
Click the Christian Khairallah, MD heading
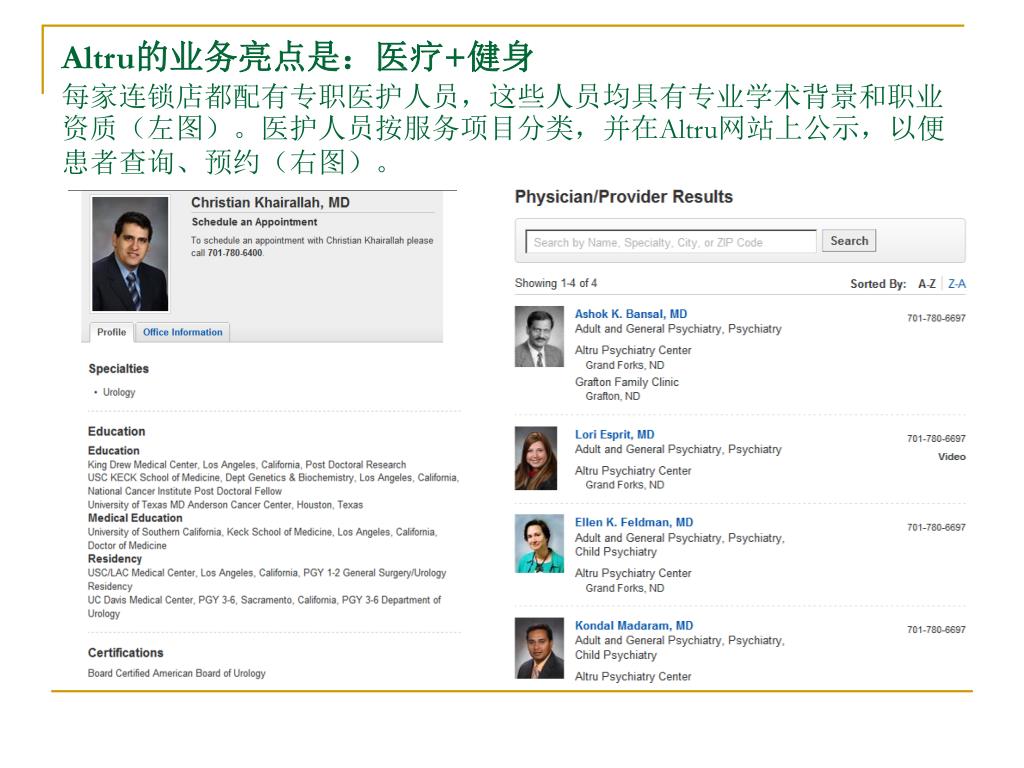270,202
